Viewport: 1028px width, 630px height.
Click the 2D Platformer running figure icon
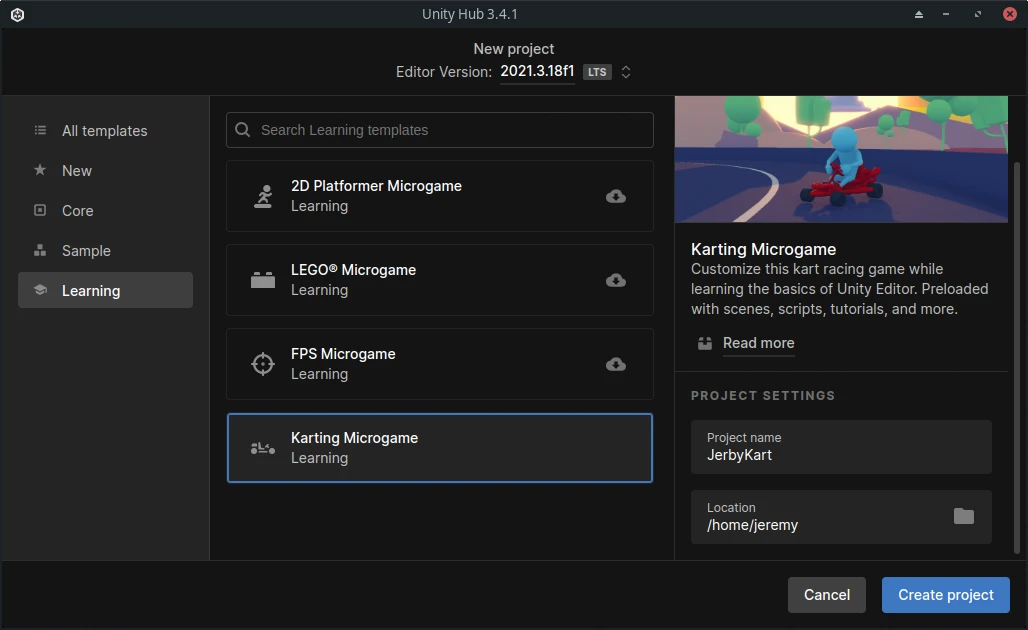click(x=263, y=196)
